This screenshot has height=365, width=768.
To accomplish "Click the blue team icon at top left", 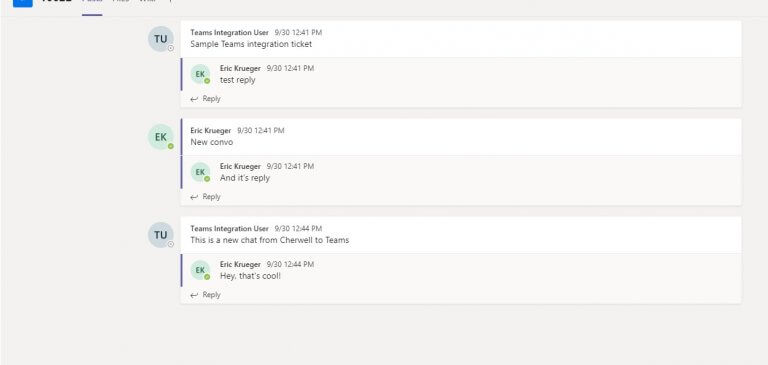I will [x=23, y=2].
